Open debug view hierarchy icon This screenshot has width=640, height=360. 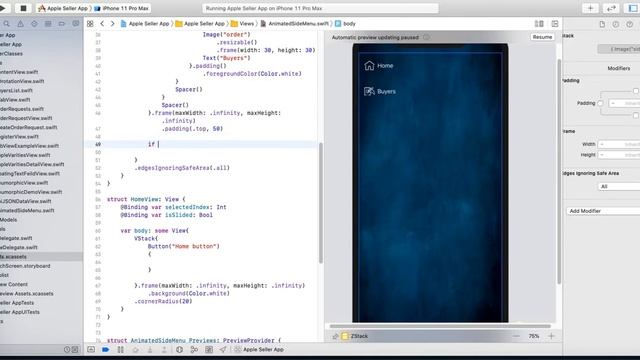tap(180, 350)
